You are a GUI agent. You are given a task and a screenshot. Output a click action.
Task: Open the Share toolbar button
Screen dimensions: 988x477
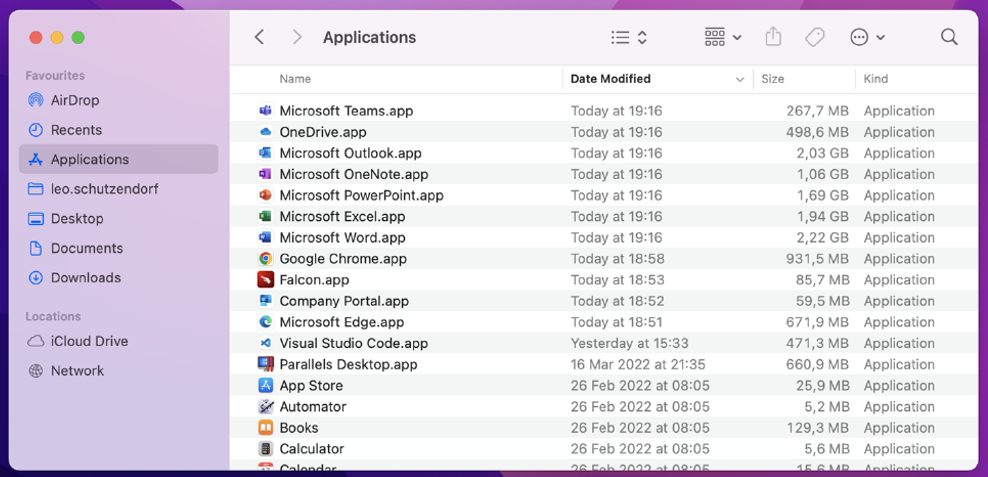pyautogui.click(x=773, y=37)
